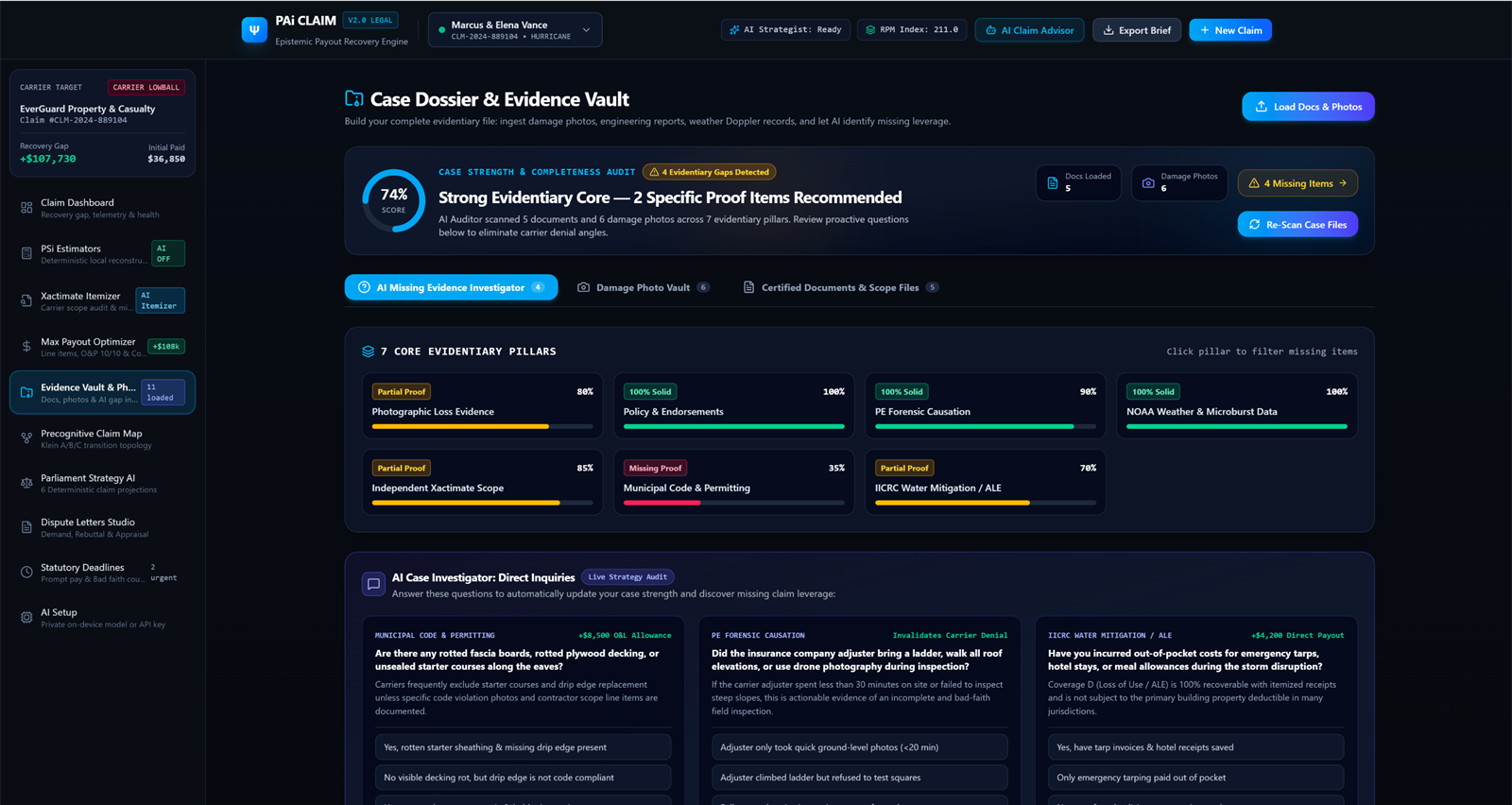Viewport: 1512px width, 805px height.
Task: Click the Municipal Code & Permitting progress bar
Action: coord(733,503)
